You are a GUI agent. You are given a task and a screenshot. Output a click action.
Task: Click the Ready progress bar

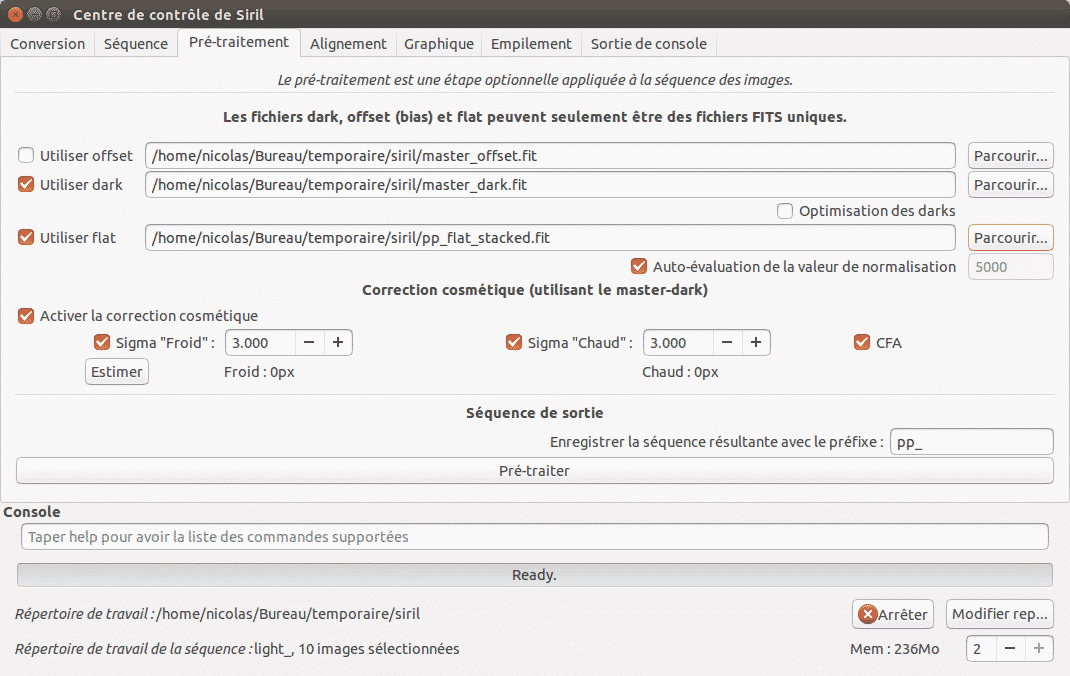click(535, 575)
